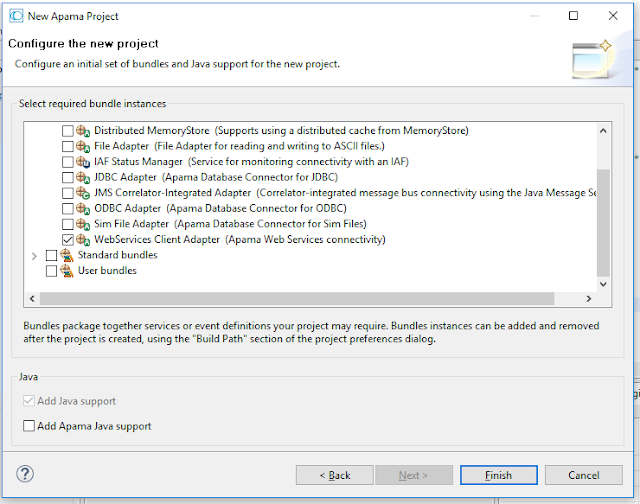
Task: Tick the IAF Status Manager checkbox
Action: point(68,162)
